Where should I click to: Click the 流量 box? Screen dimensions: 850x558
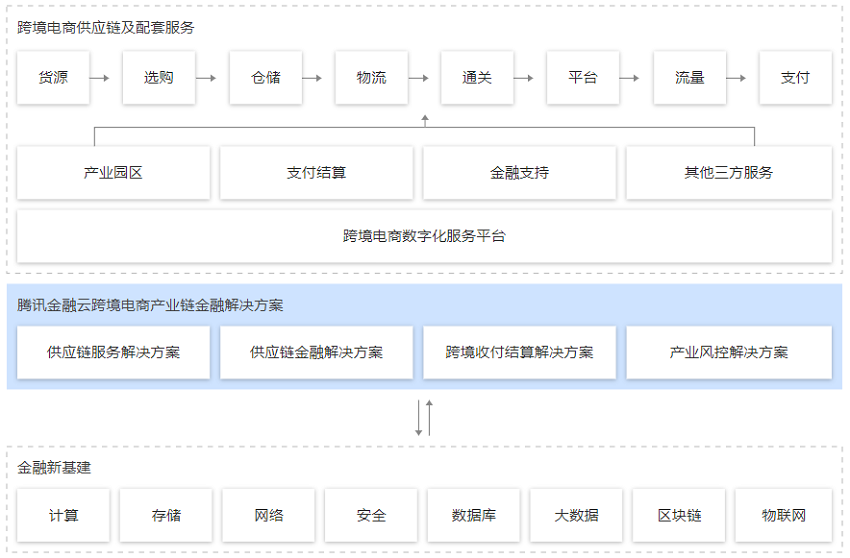[690, 78]
